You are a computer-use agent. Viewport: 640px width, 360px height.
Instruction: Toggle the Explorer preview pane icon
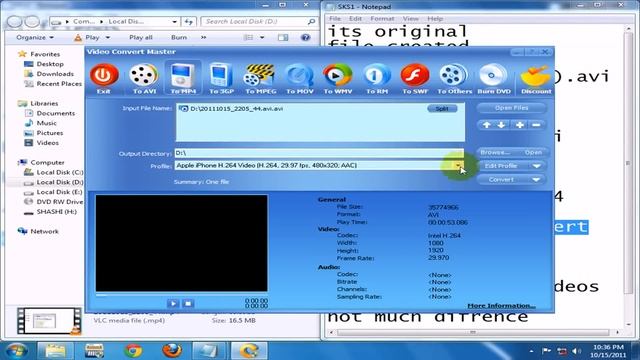click(x=283, y=38)
